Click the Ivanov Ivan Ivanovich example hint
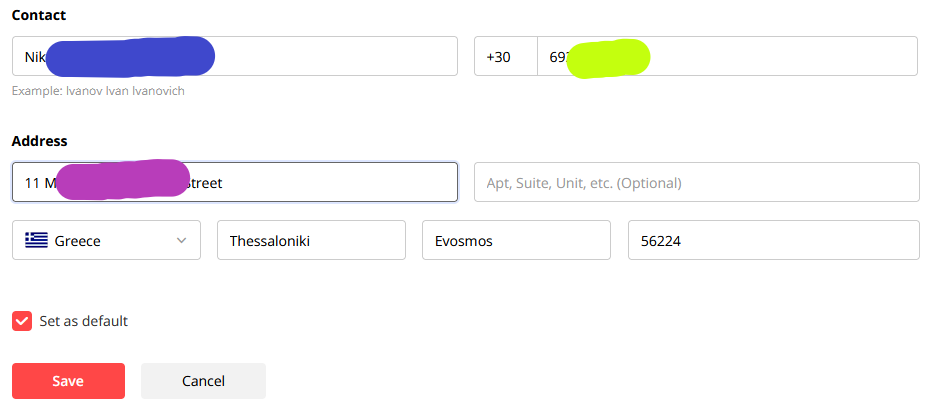925x408 pixels. coord(98,91)
